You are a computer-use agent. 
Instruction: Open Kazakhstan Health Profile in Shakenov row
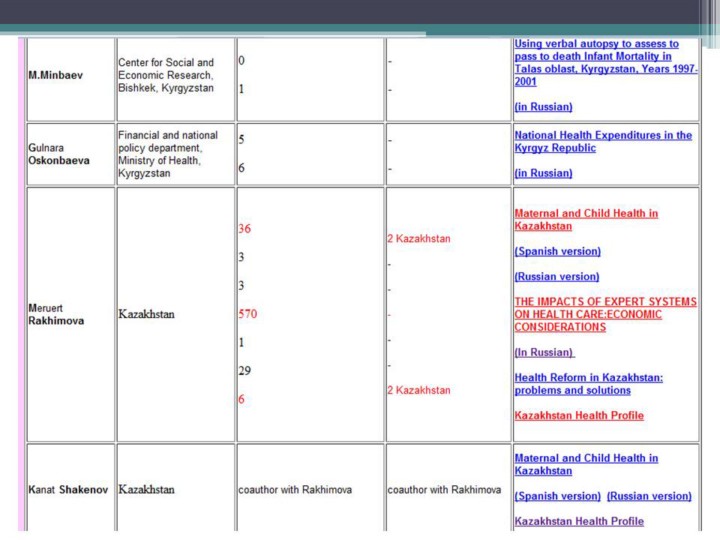tap(578, 521)
